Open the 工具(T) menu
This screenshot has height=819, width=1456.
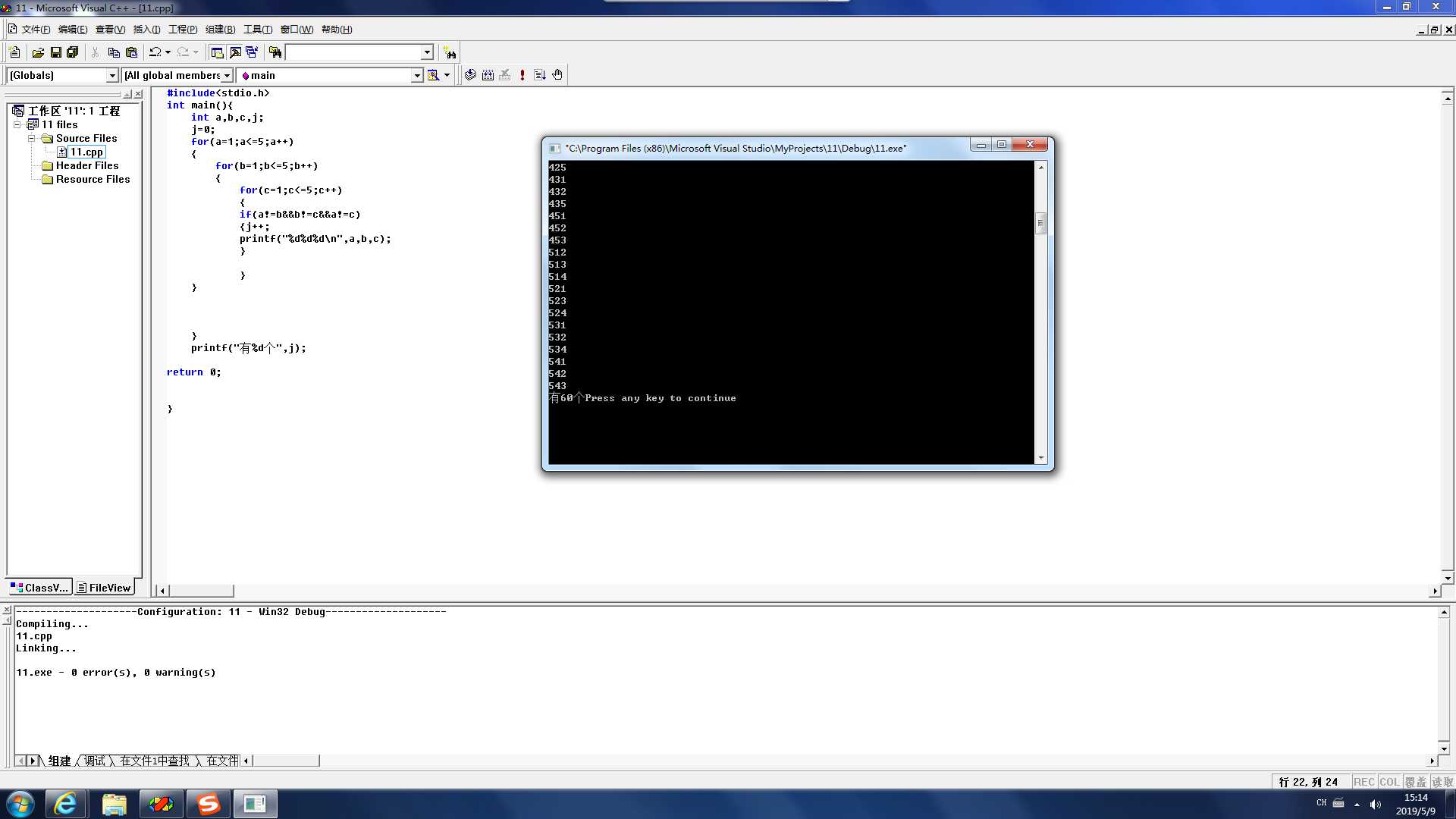(x=258, y=30)
